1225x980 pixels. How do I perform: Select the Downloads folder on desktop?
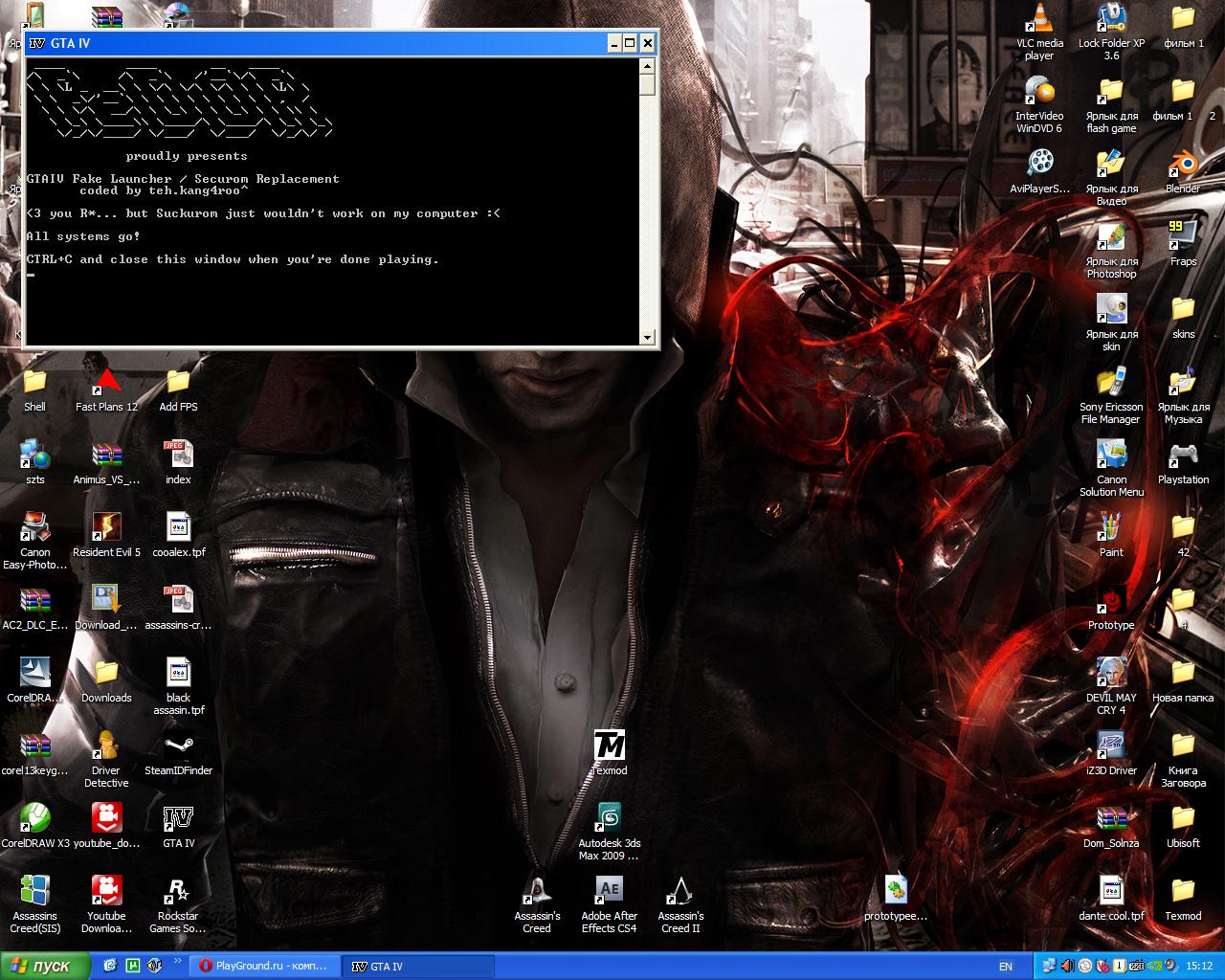[x=106, y=679]
